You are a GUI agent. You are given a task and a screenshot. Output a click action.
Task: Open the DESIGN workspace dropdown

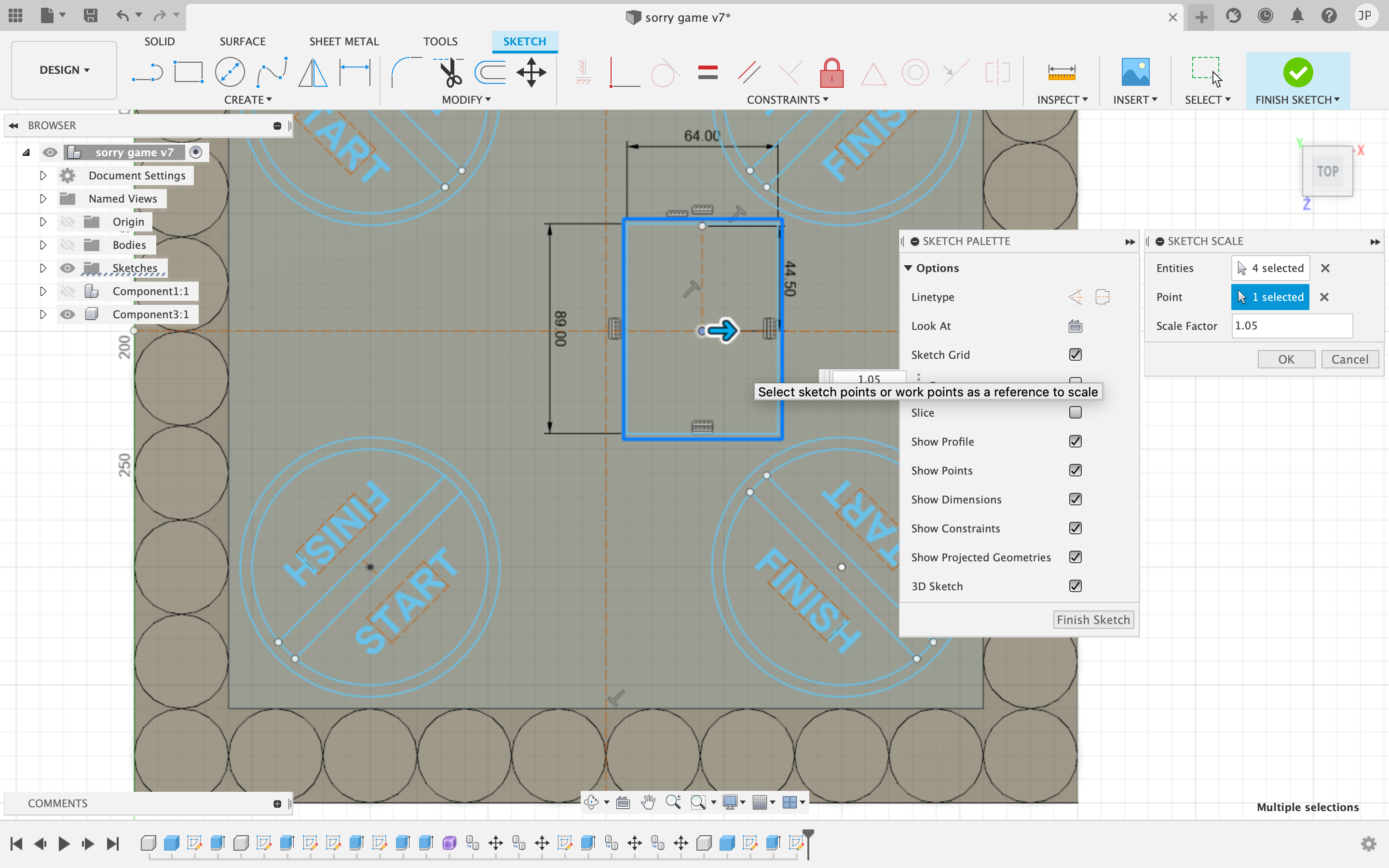[x=64, y=70]
